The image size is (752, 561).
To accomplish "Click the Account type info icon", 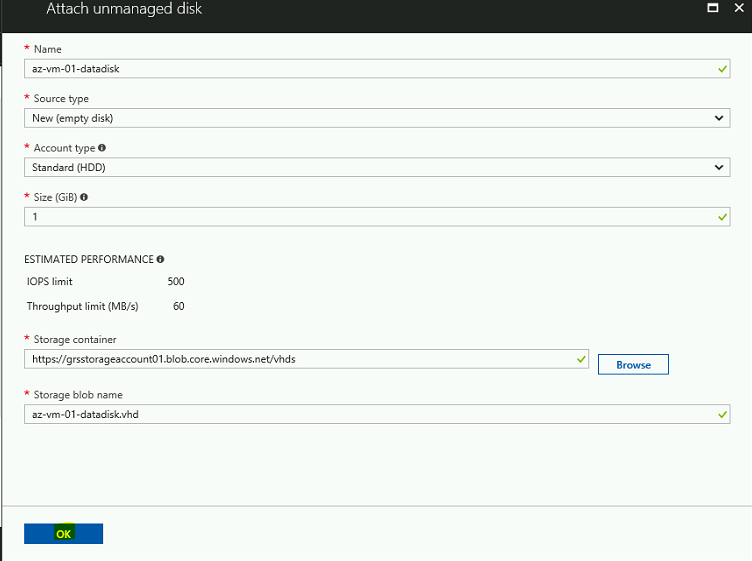I will (x=102, y=148).
